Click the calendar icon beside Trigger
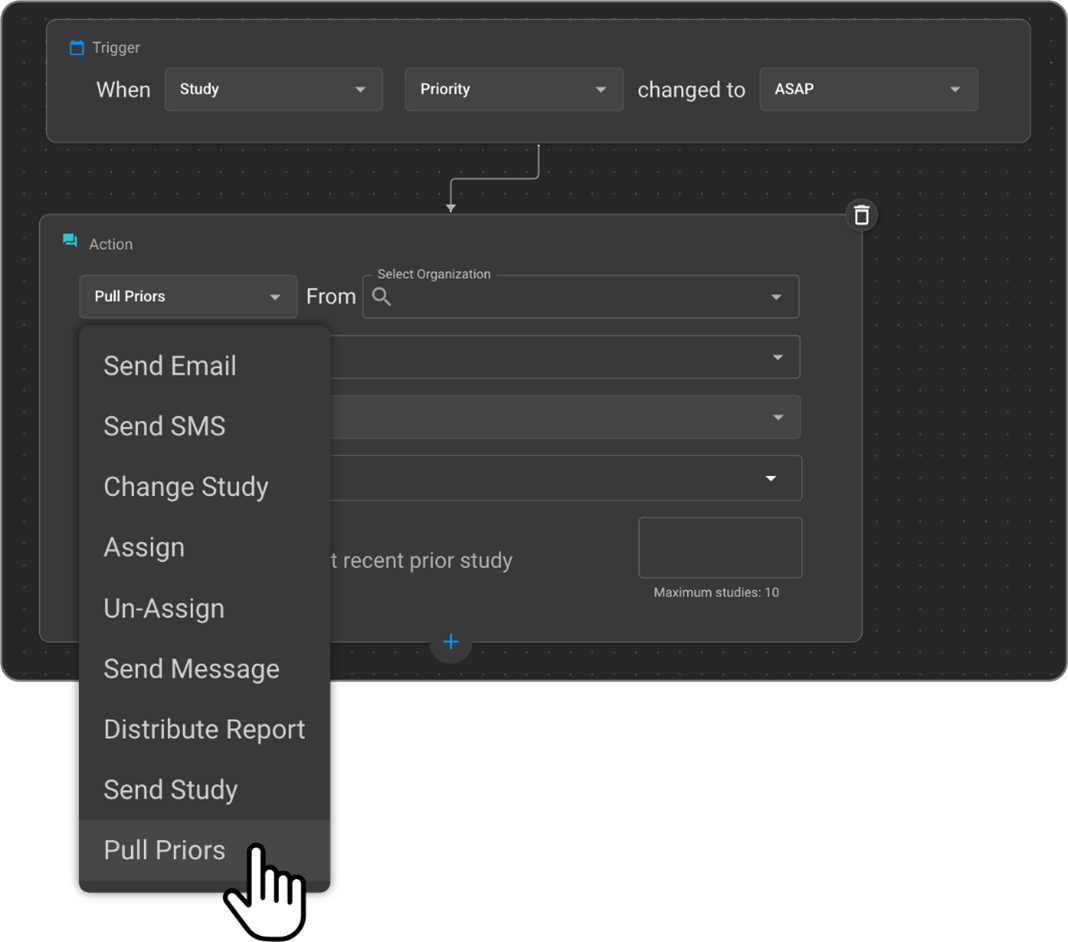Image resolution: width=1068 pixels, height=942 pixels. click(76, 48)
